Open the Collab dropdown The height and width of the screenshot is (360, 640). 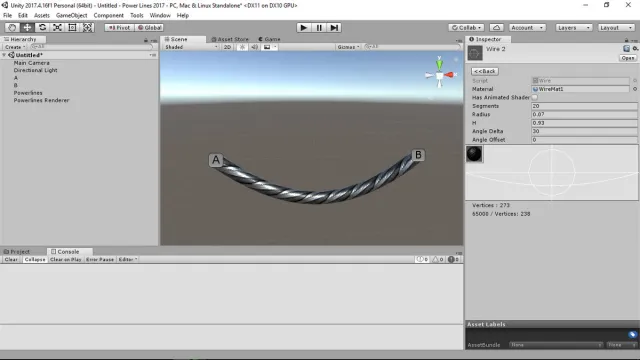466,28
